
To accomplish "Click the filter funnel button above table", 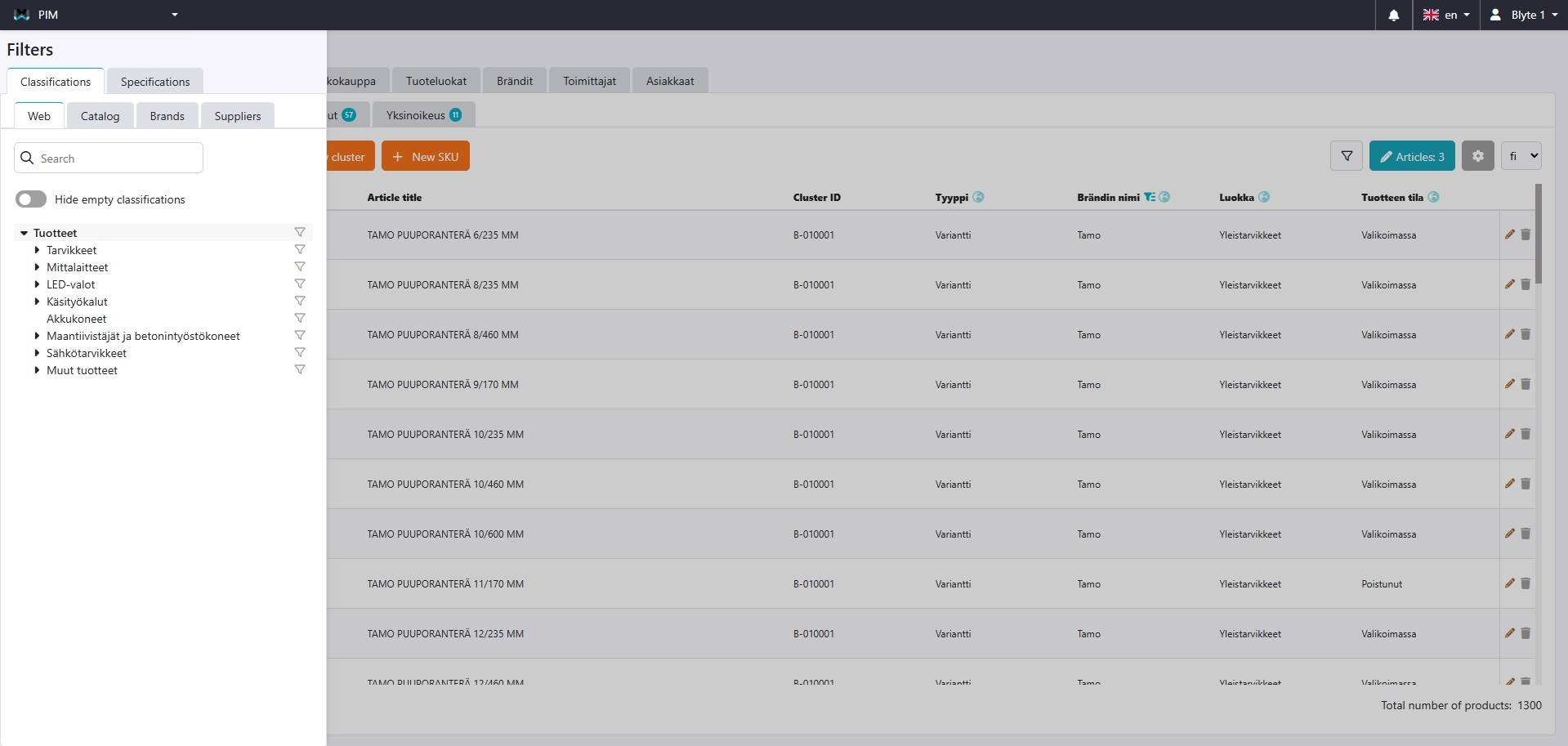I will click(x=1347, y=156).
